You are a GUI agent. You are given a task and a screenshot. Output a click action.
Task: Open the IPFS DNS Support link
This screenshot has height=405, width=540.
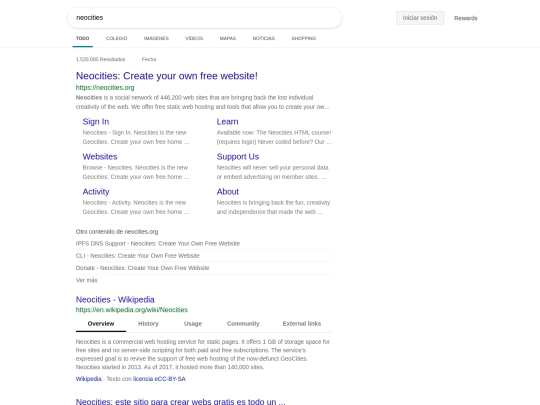tap(158, 243)
